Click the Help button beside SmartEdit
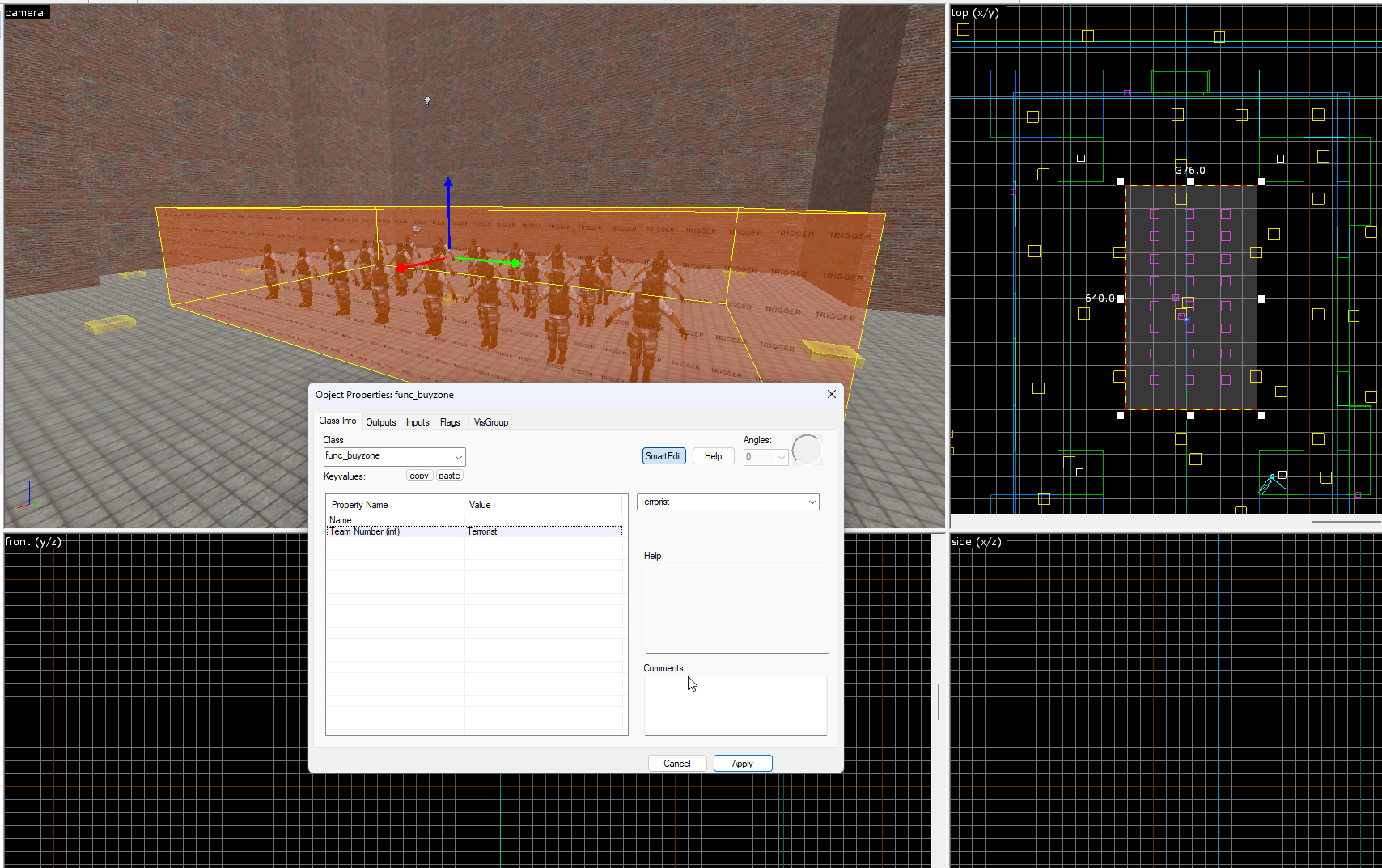 pyautogui.click(x=713, y=456)
